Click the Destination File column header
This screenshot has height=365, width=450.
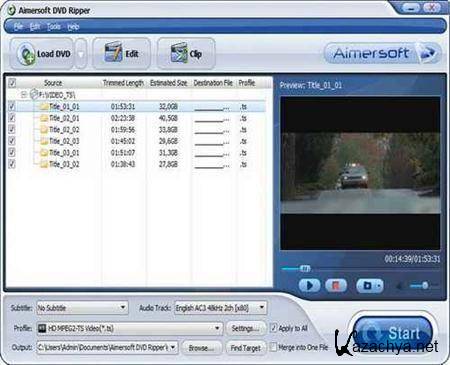213,83
